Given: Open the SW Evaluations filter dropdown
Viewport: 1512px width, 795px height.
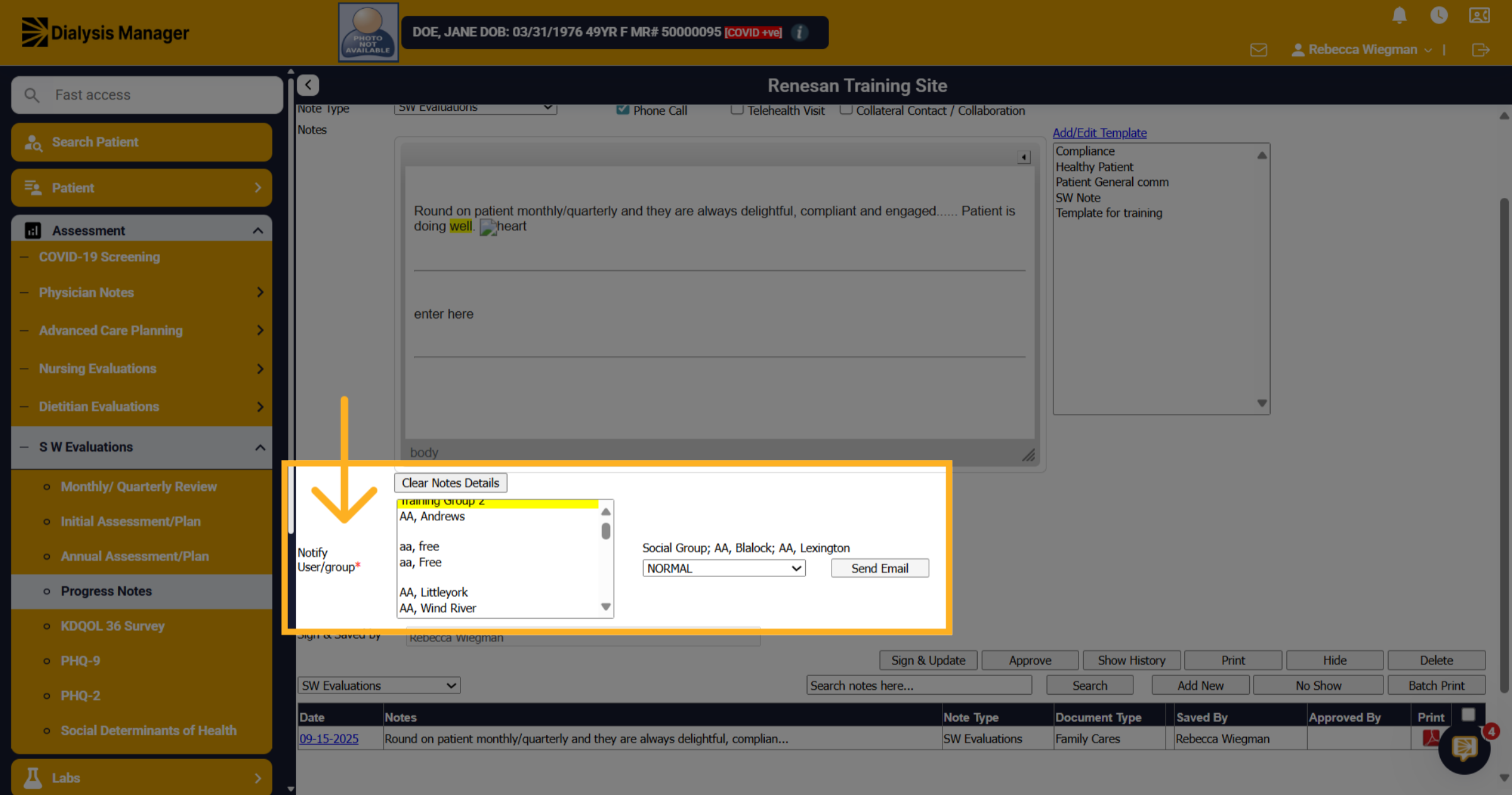Looking at the screenshot, I should 379,685.
